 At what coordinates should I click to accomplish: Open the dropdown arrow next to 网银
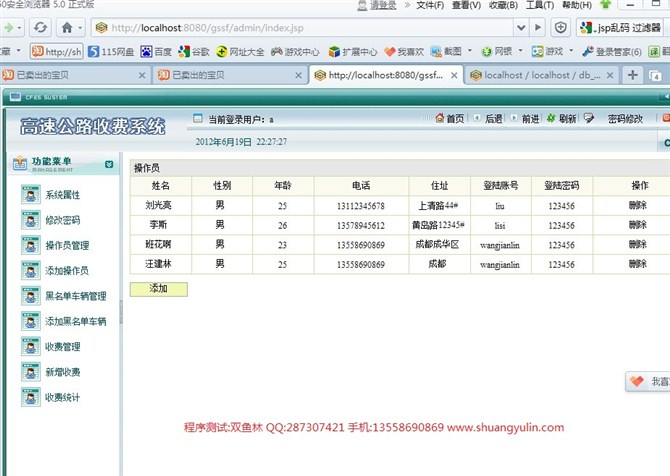[x=520, y=51]
